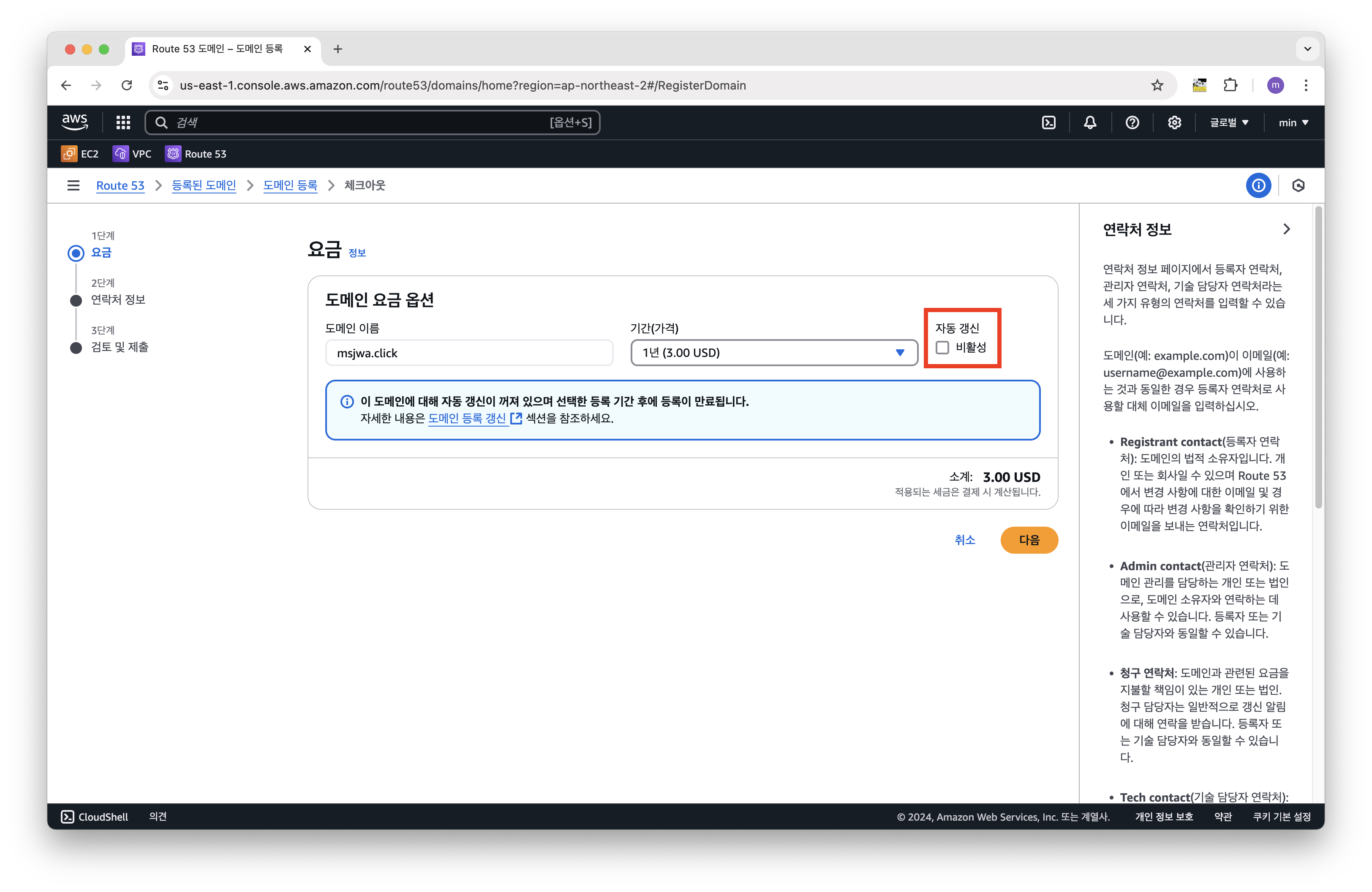Open CloudShell from the top navigation bar
This screenshot has width=1372, height=892.
1048,122
